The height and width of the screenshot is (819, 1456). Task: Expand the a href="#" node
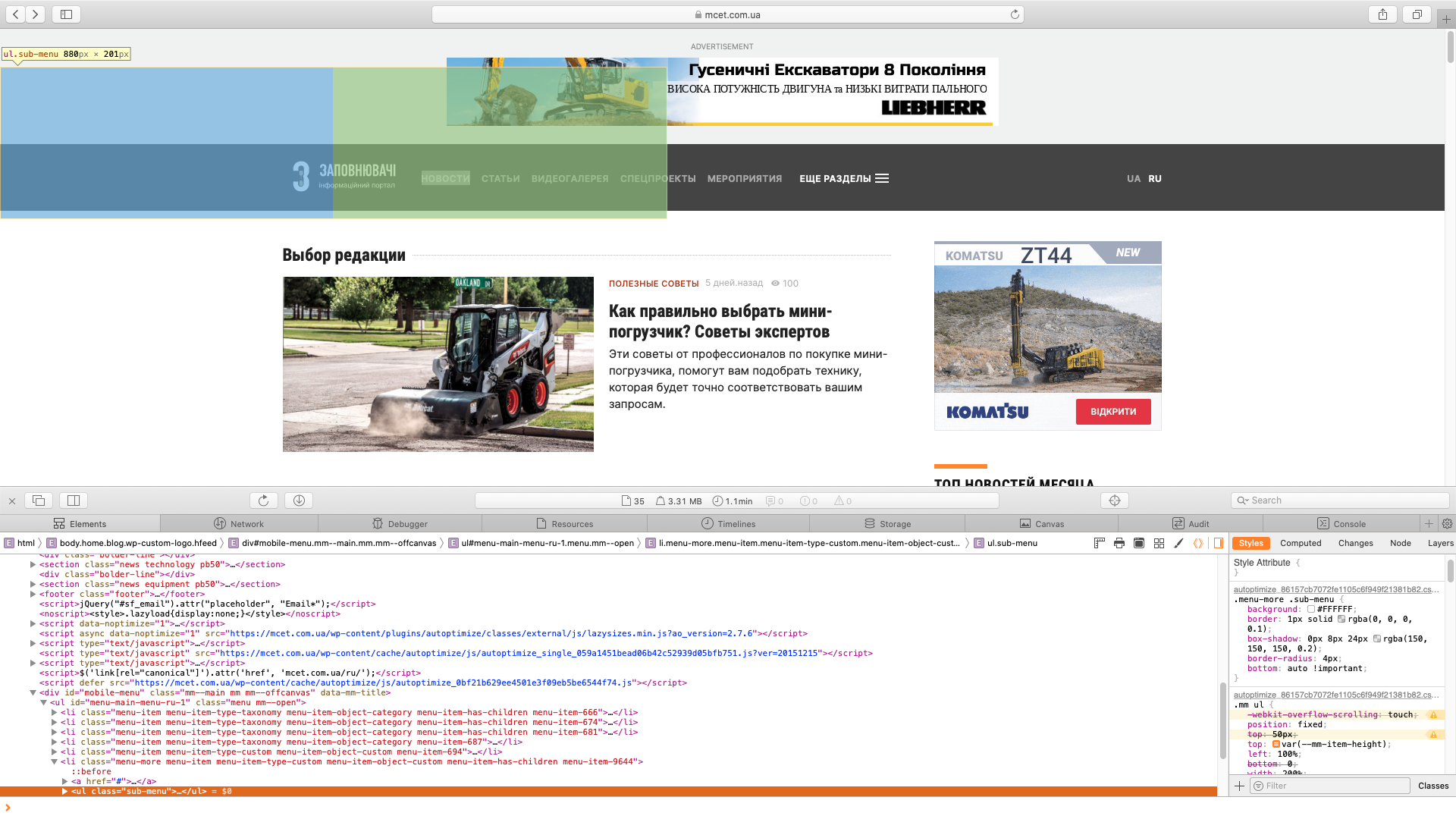(x=65, y=781)
